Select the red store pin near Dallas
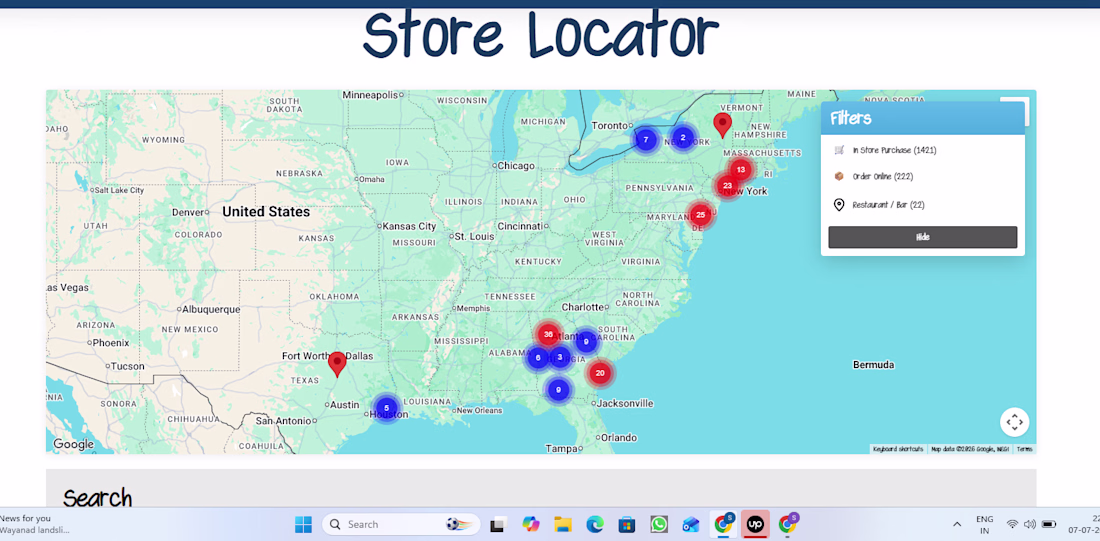Image resolution: width=1100 pixels, height=541 pixels. coord(337,364)
